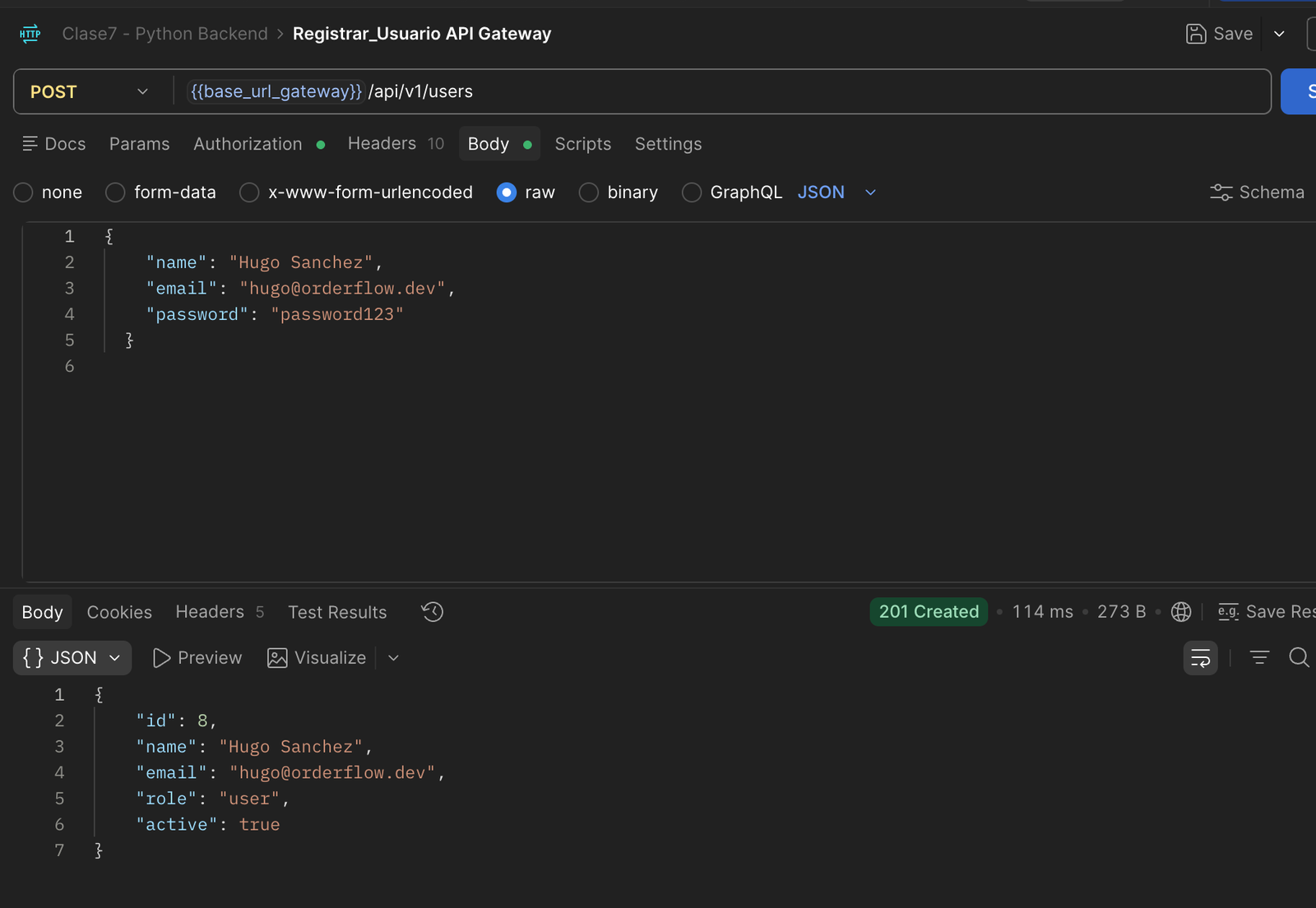
Task: Toggle word wrap in response
Action: point(1201,657)
